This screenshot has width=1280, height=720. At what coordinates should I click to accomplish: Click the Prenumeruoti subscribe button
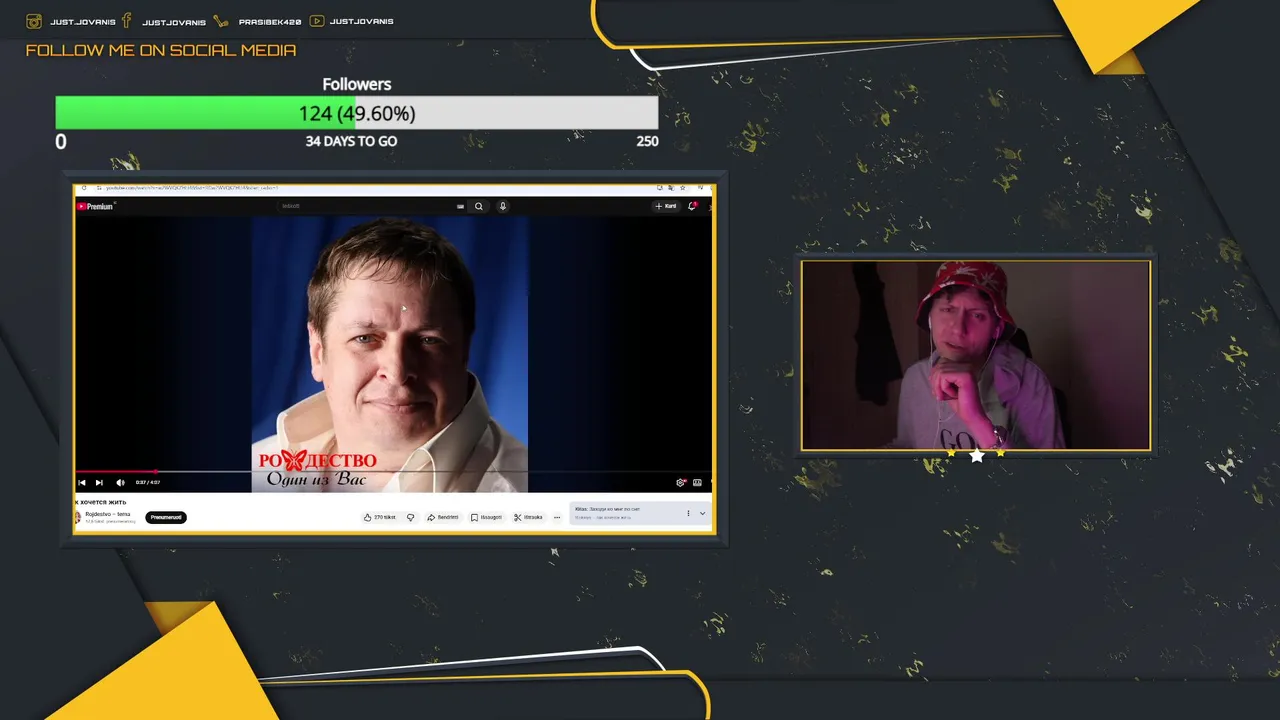coord(166,517)
